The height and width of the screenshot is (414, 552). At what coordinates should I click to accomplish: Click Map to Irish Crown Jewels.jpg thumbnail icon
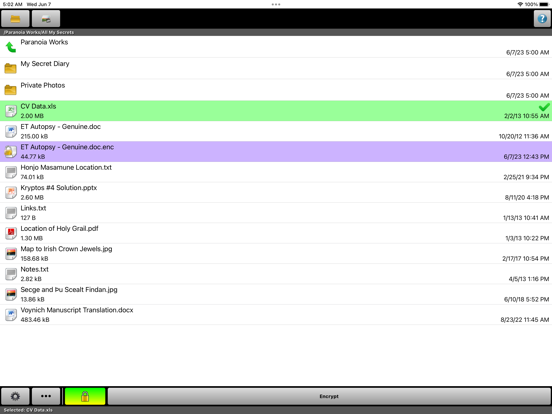pos(11,253)
